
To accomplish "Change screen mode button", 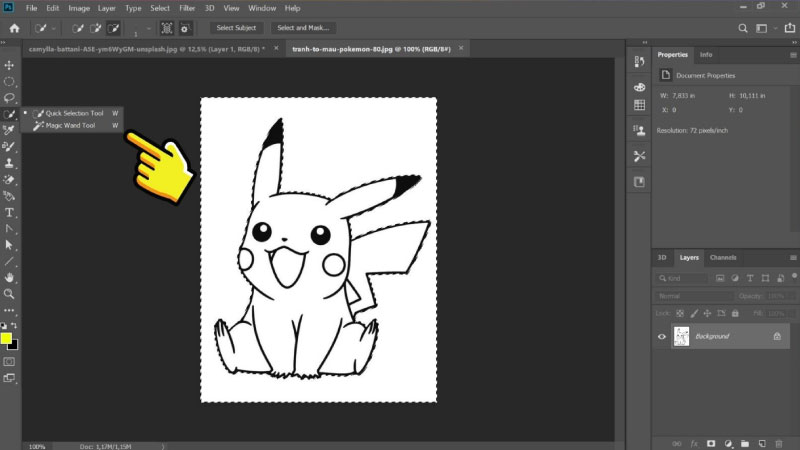I will [x=9, y=378].
